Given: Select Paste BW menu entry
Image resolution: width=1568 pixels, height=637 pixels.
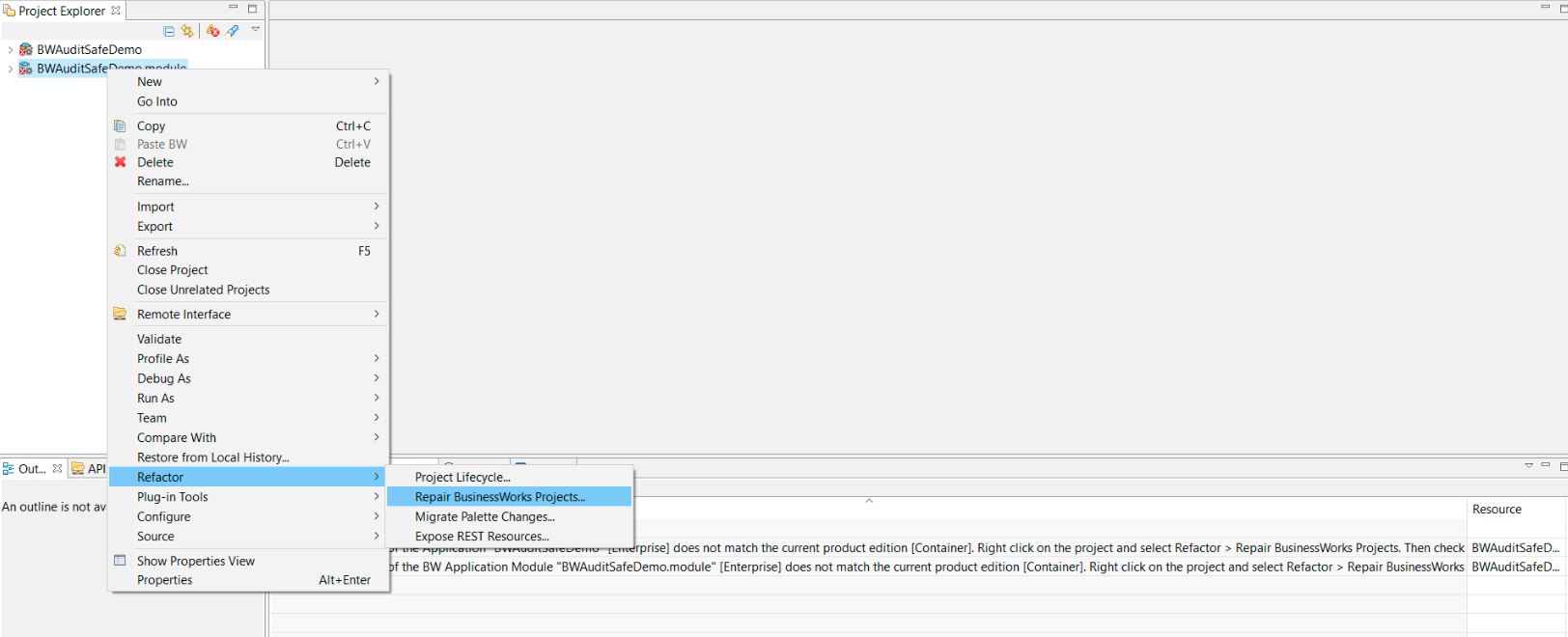Looking at the screenshot, I should tap(249, 144).
